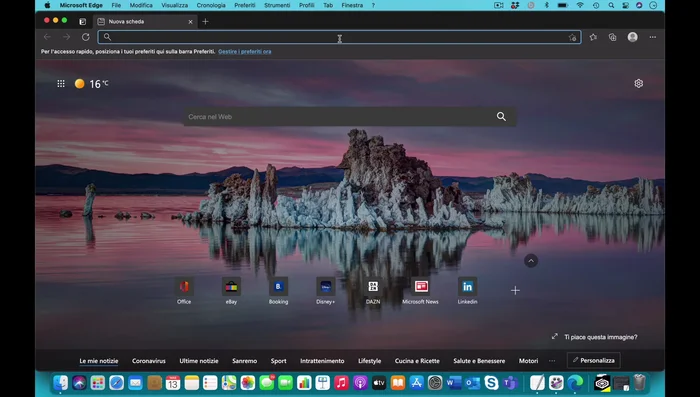Image resolution: width=700 pixels, height=397 pixels.
Task: Open the weather widget showing 16 °C
Action: 92,84
